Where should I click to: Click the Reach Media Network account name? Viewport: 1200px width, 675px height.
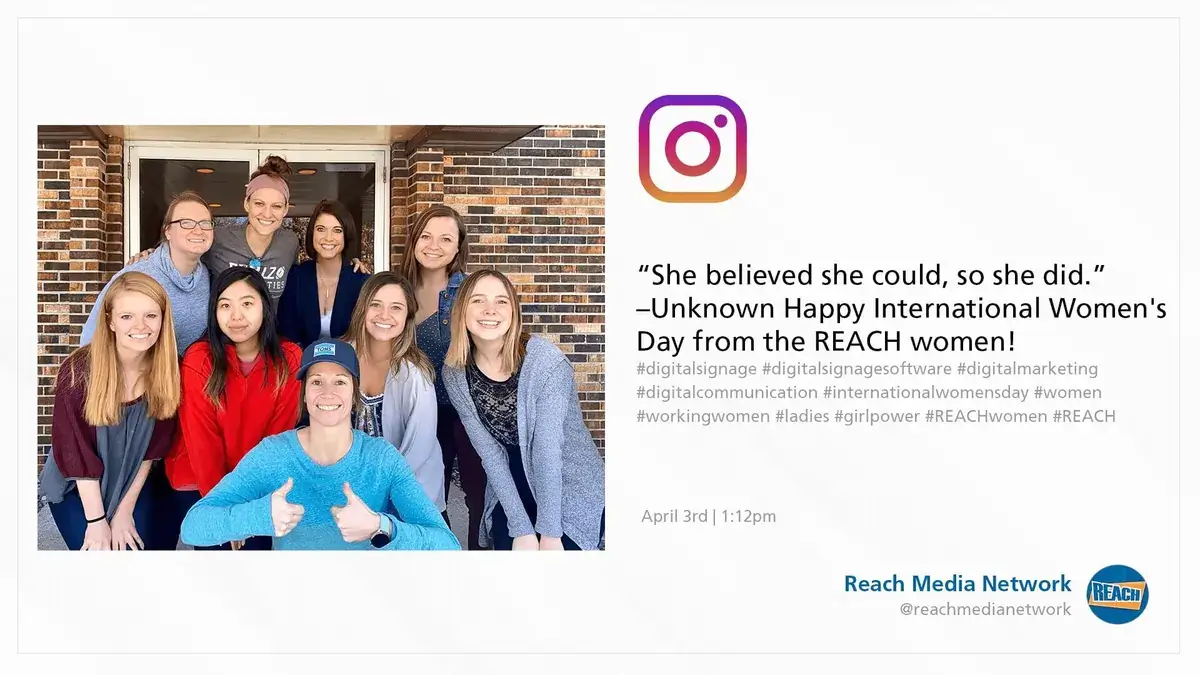coord(957,584)
